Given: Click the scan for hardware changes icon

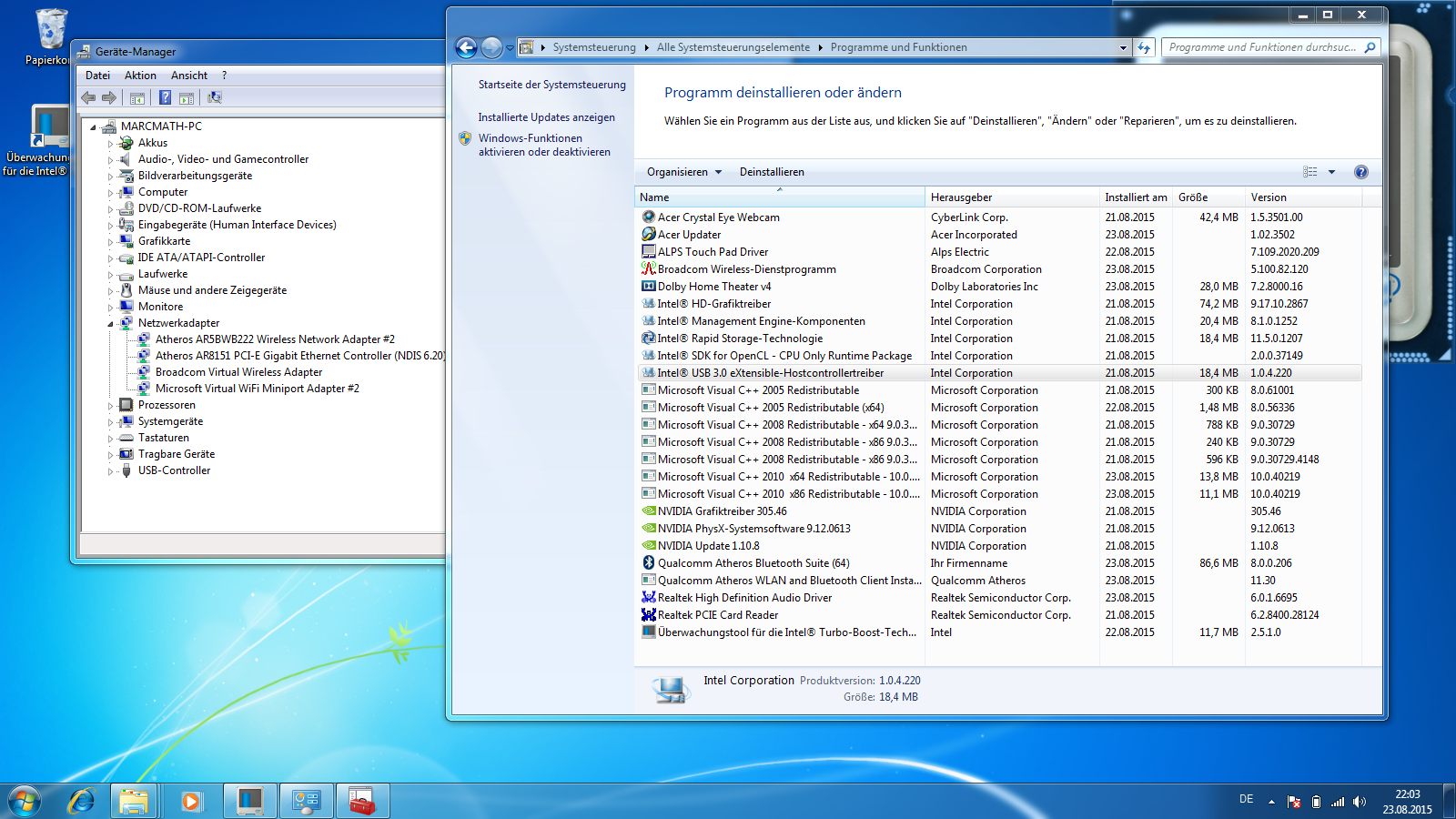Looking at the screenshot, I should point(215,97).
